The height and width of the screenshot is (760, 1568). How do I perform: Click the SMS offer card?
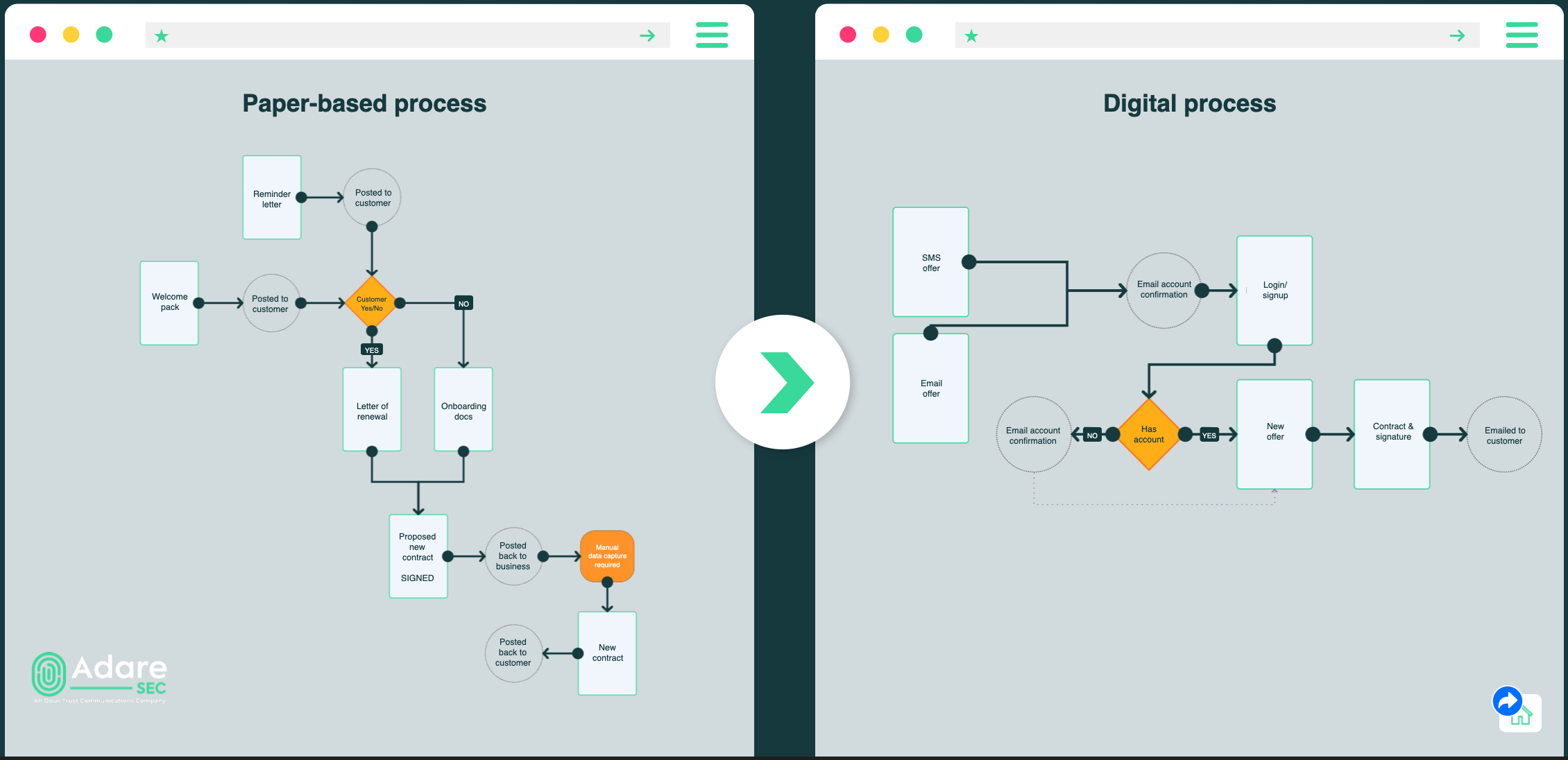pyautogui.click(x=930, y=262)
